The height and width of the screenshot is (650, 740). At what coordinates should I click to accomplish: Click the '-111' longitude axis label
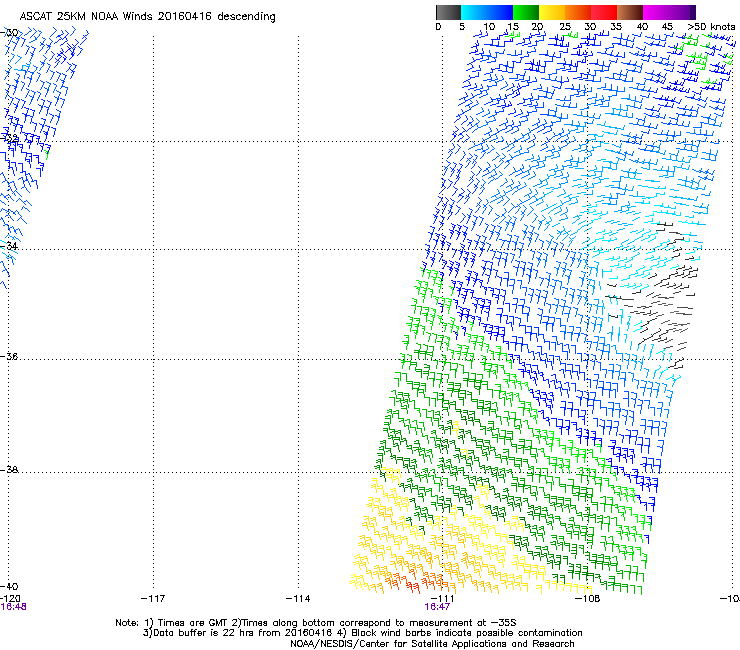442,599
